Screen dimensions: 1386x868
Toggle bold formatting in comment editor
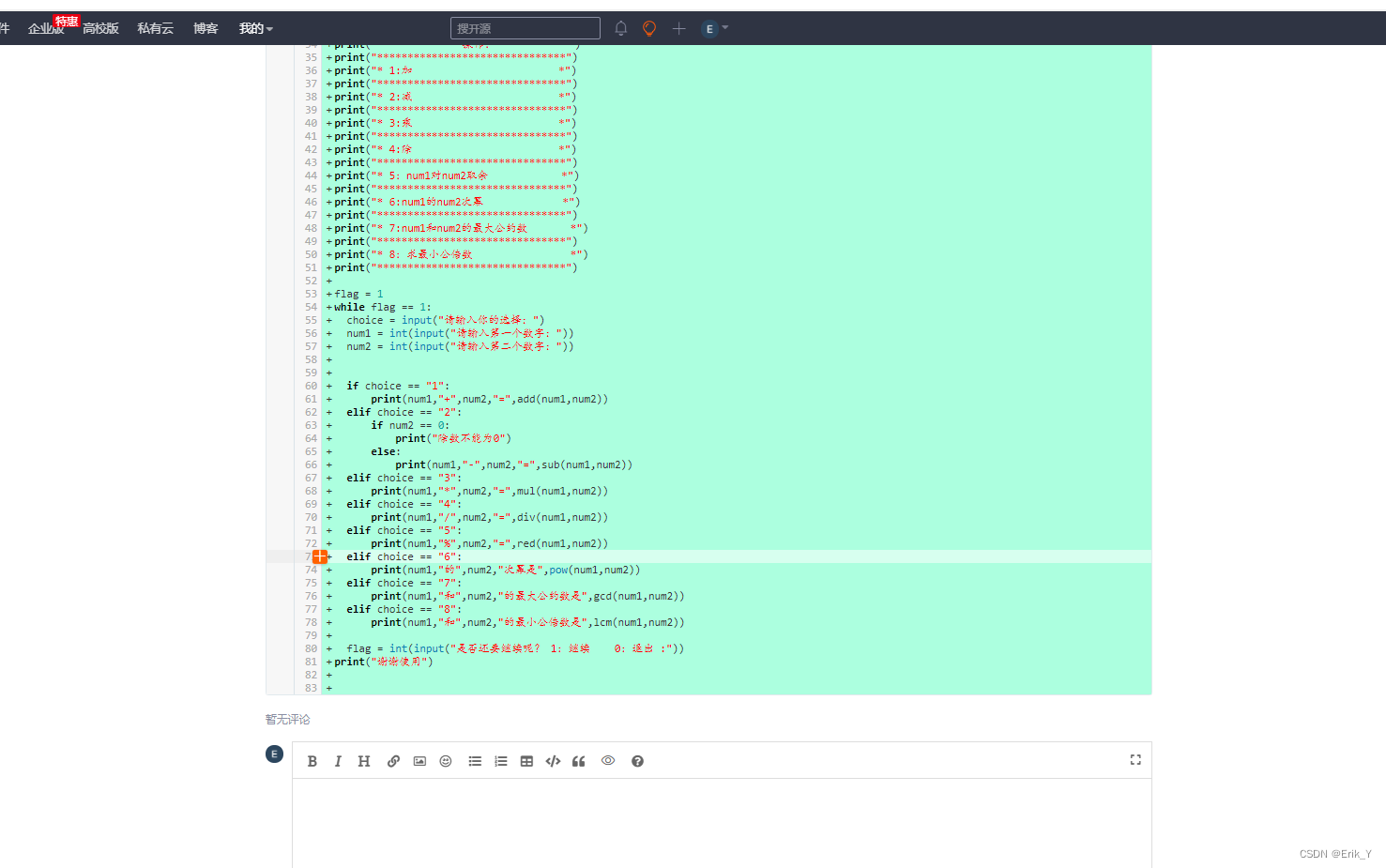click(x=312, y=761)
